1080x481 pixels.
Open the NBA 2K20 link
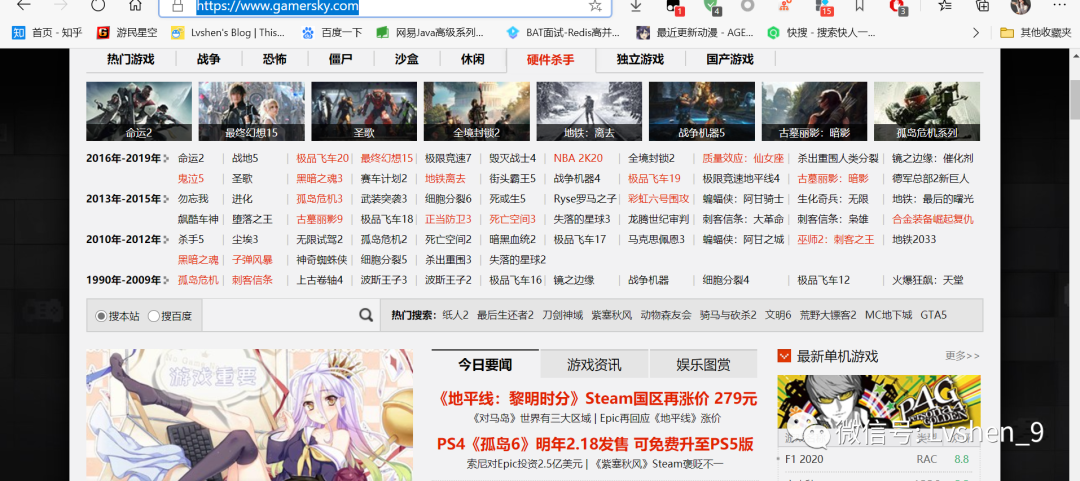click(578, 158)
